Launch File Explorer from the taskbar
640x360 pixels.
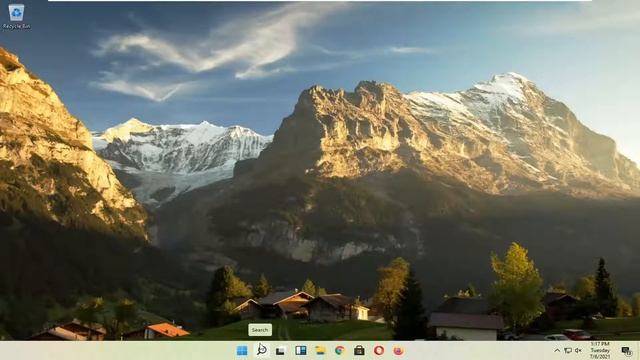coord(320,351)
